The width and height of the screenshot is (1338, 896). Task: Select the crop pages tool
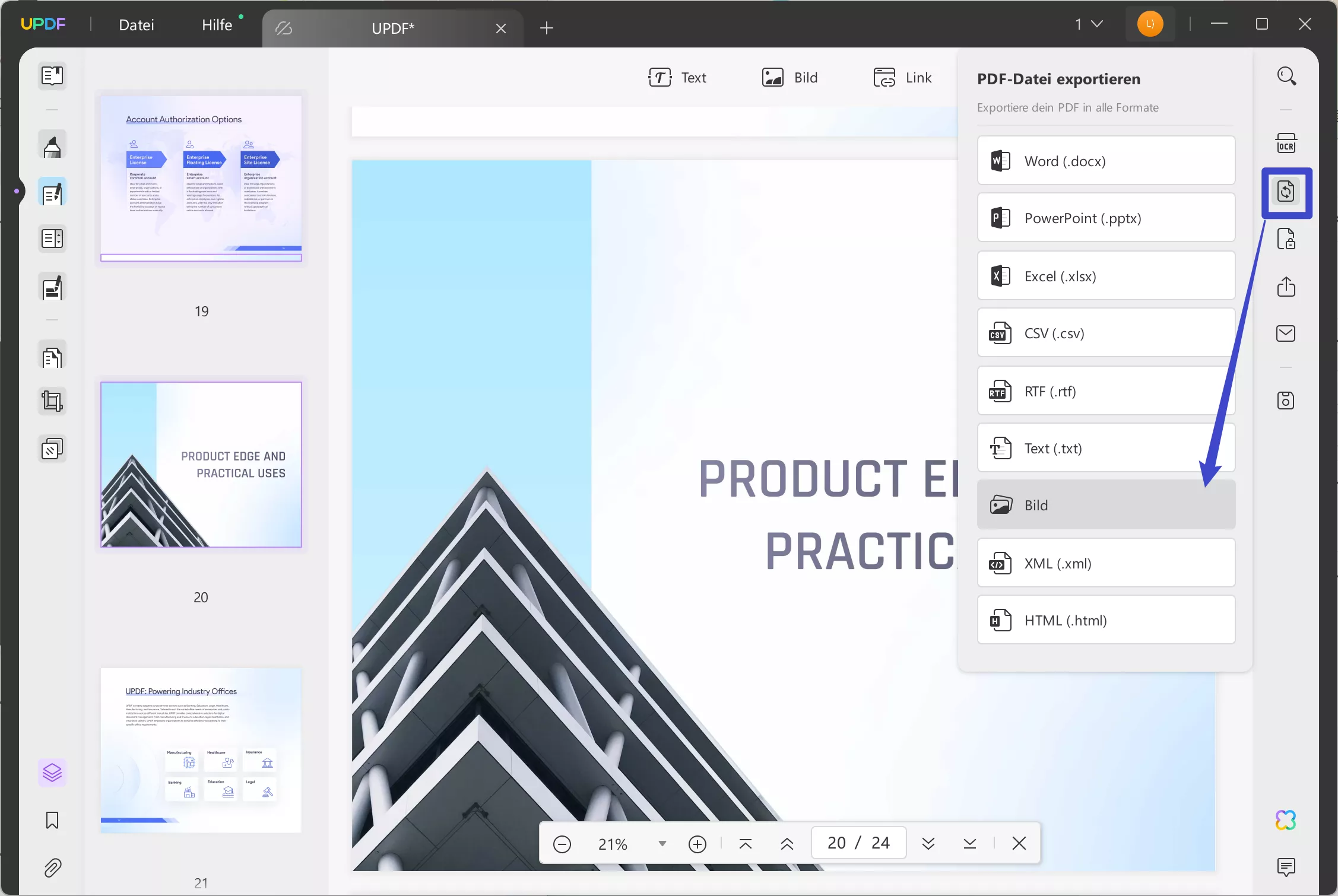(52, 402)
